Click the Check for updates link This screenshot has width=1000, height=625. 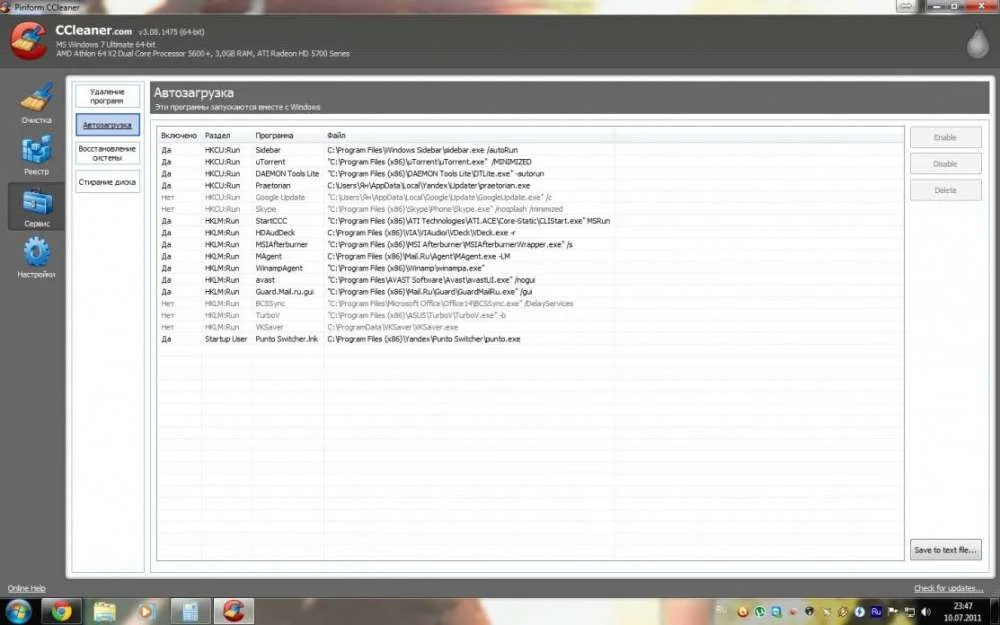(948, 588)
